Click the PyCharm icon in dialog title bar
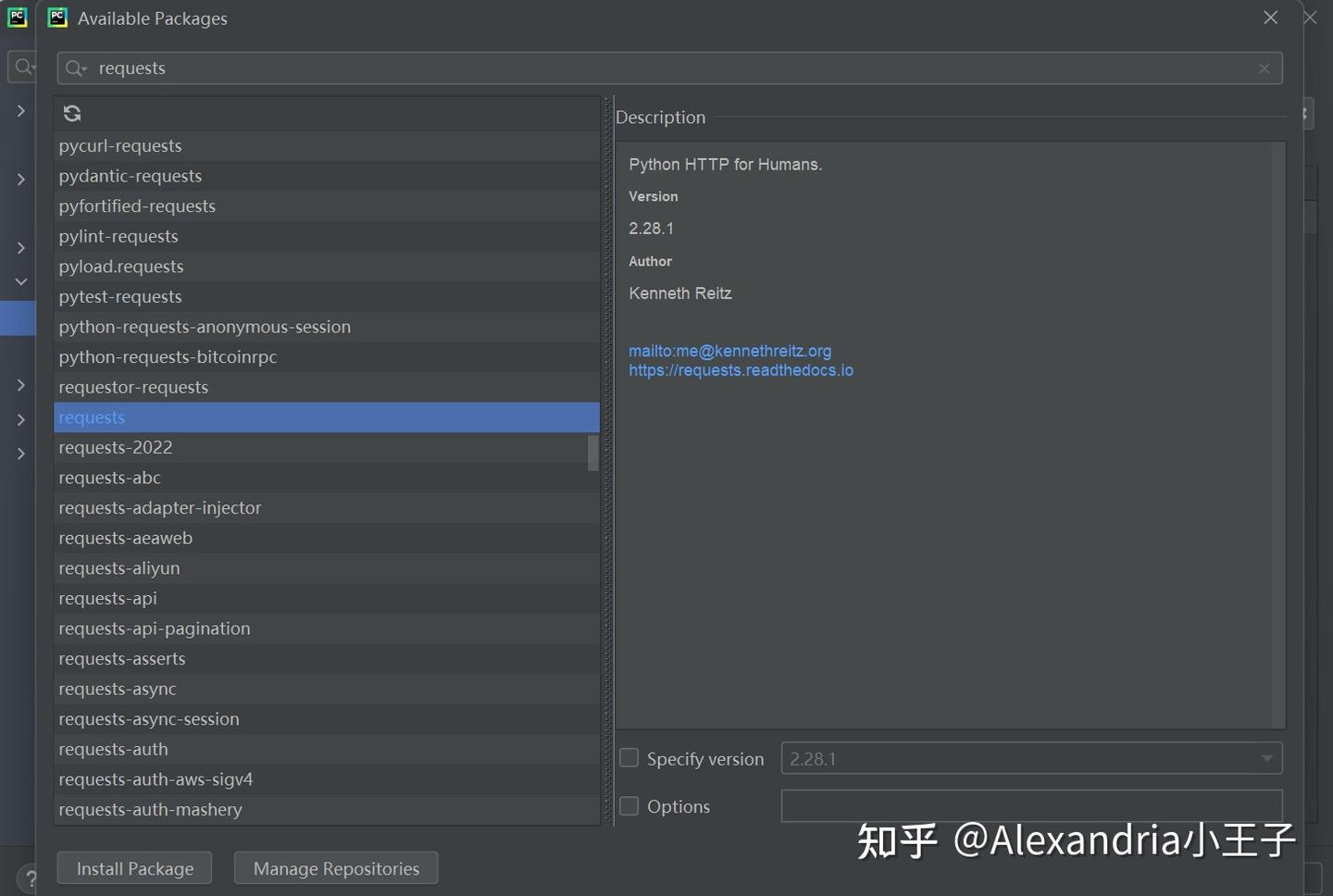The height and width of the screenshot is (896, 1333). [57, 18]
